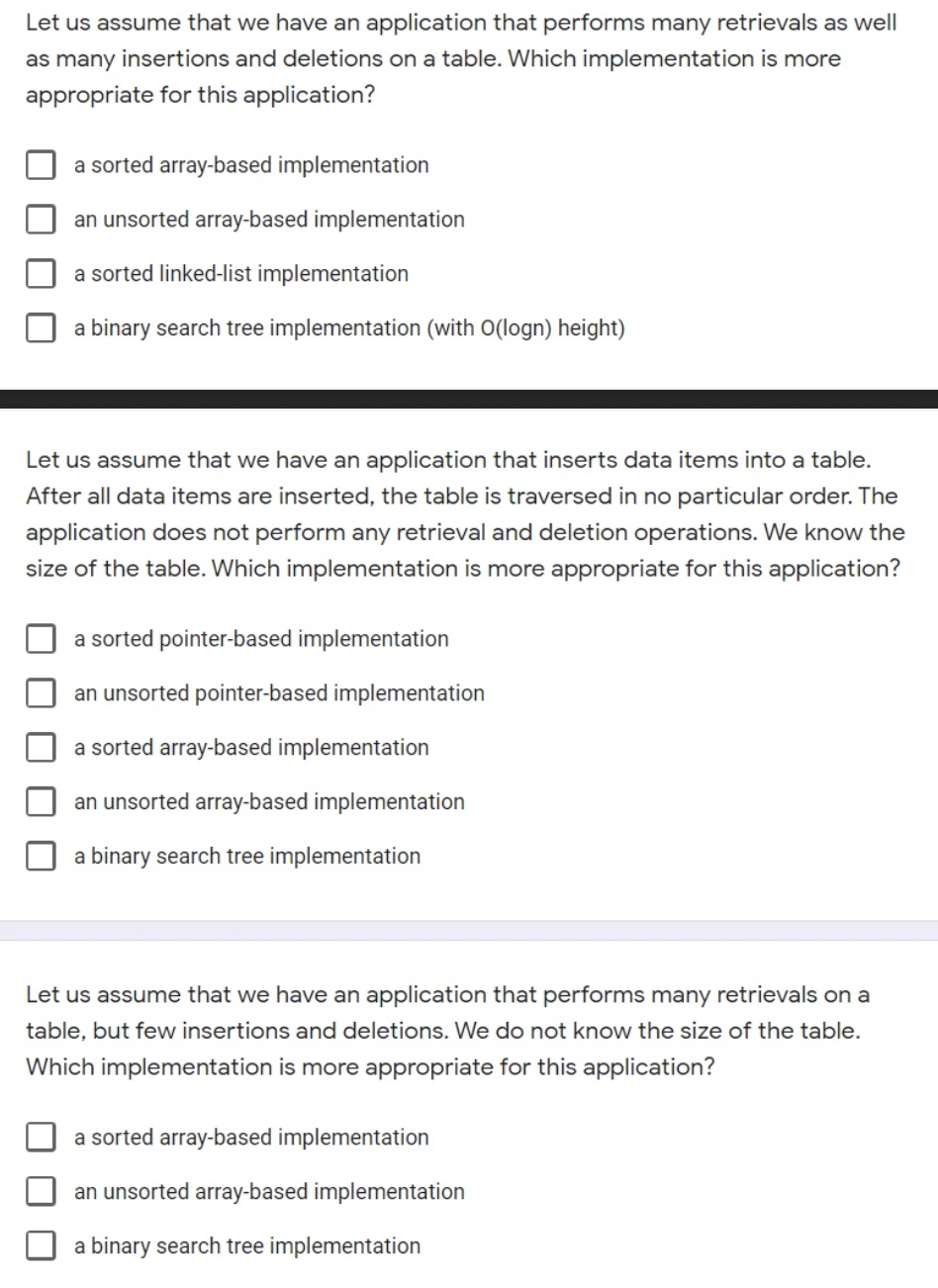Select 'an unsorted array-based implementation' in third question

click(40, 1192)
